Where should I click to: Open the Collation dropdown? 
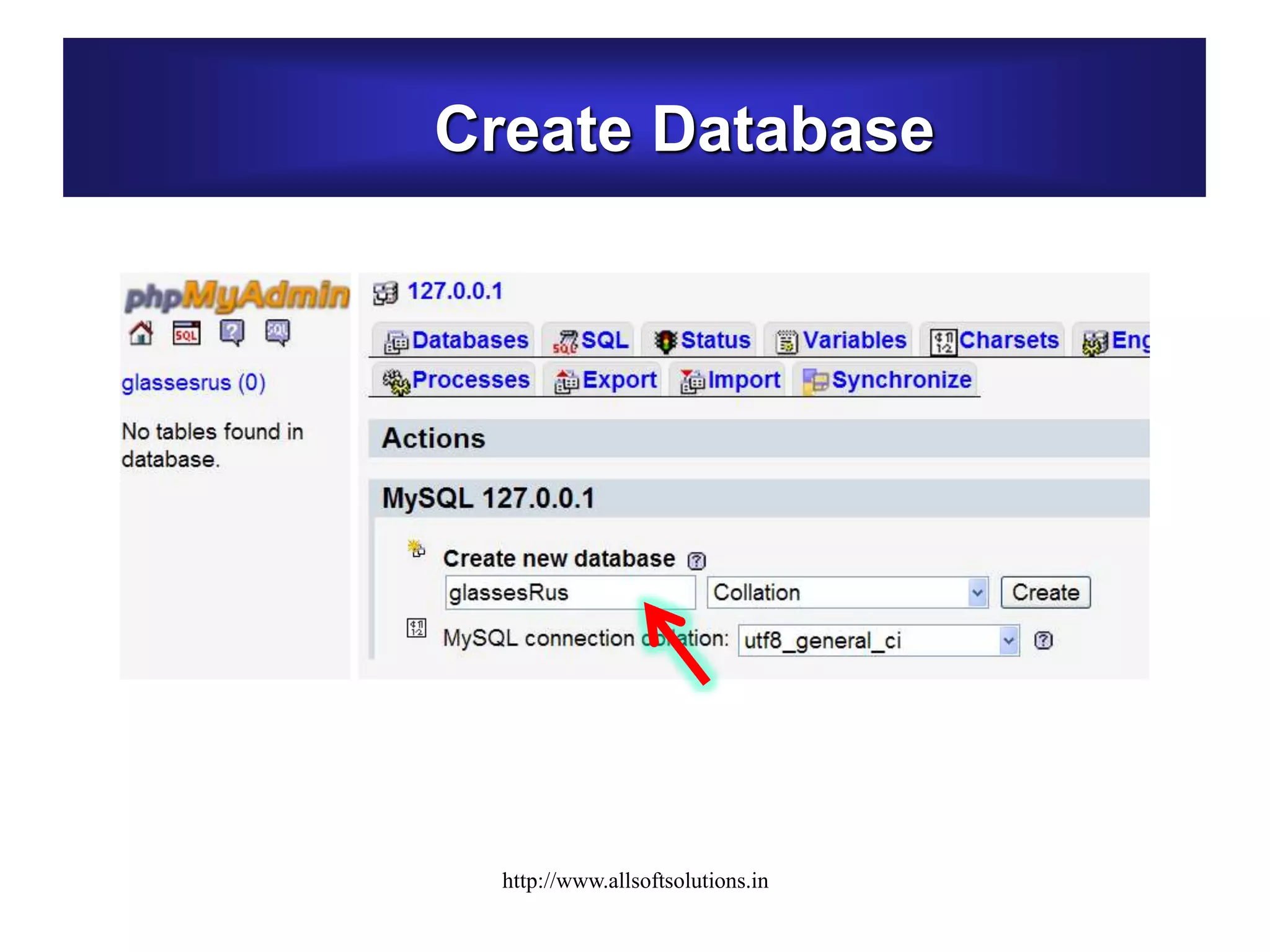coord(847,593)
